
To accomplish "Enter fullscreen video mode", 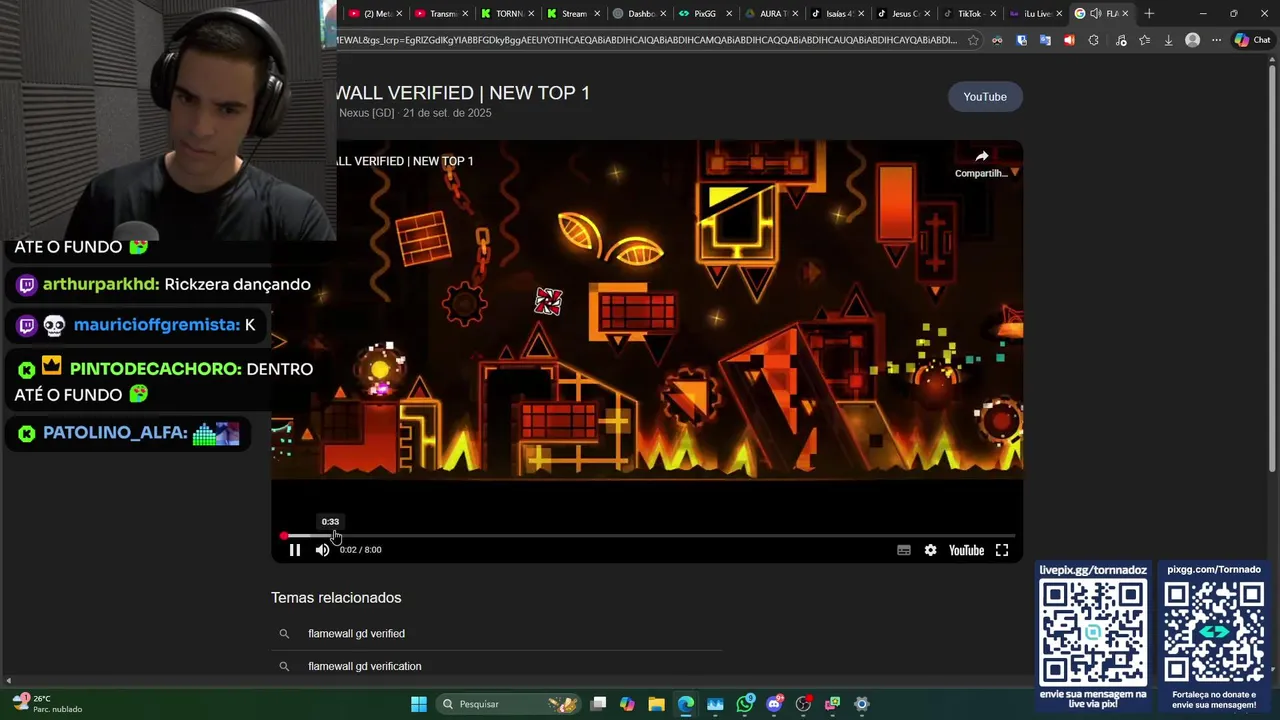I will coord(1002,550).
